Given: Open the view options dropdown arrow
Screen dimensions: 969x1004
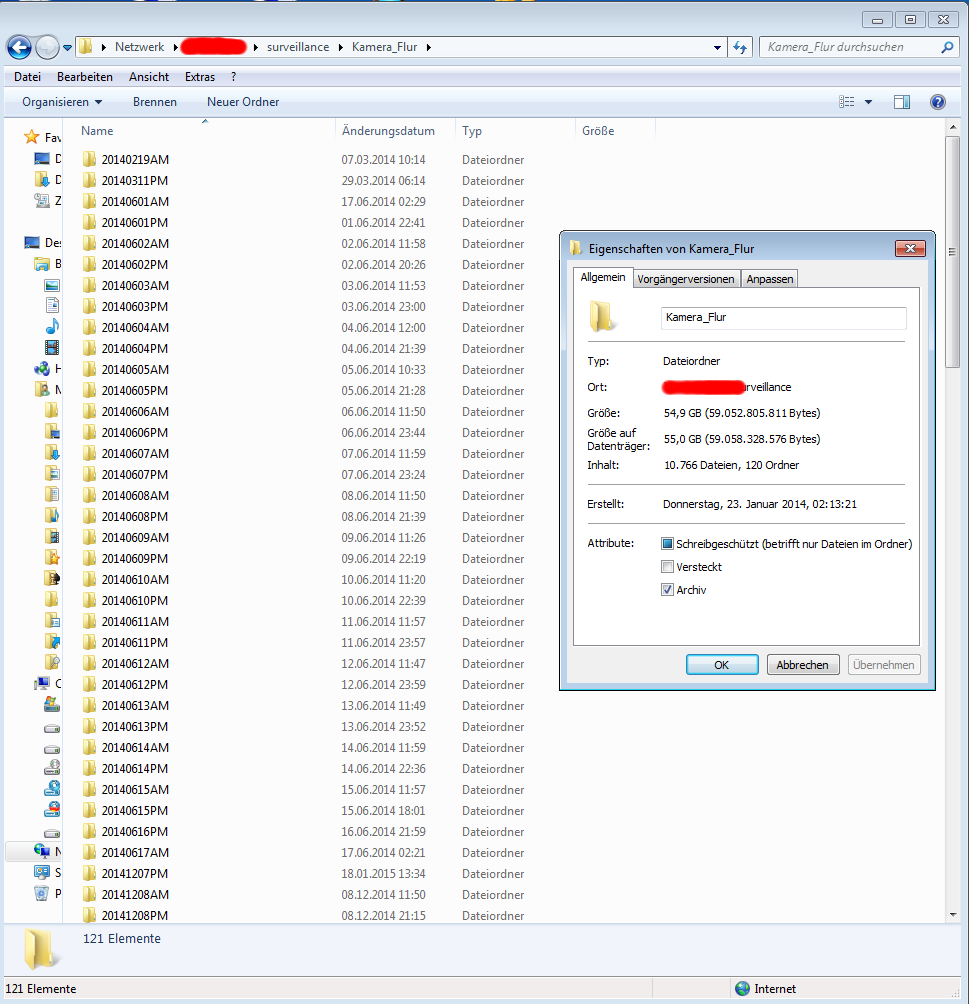Looking at the screenshot, I should tap(868, 102).
